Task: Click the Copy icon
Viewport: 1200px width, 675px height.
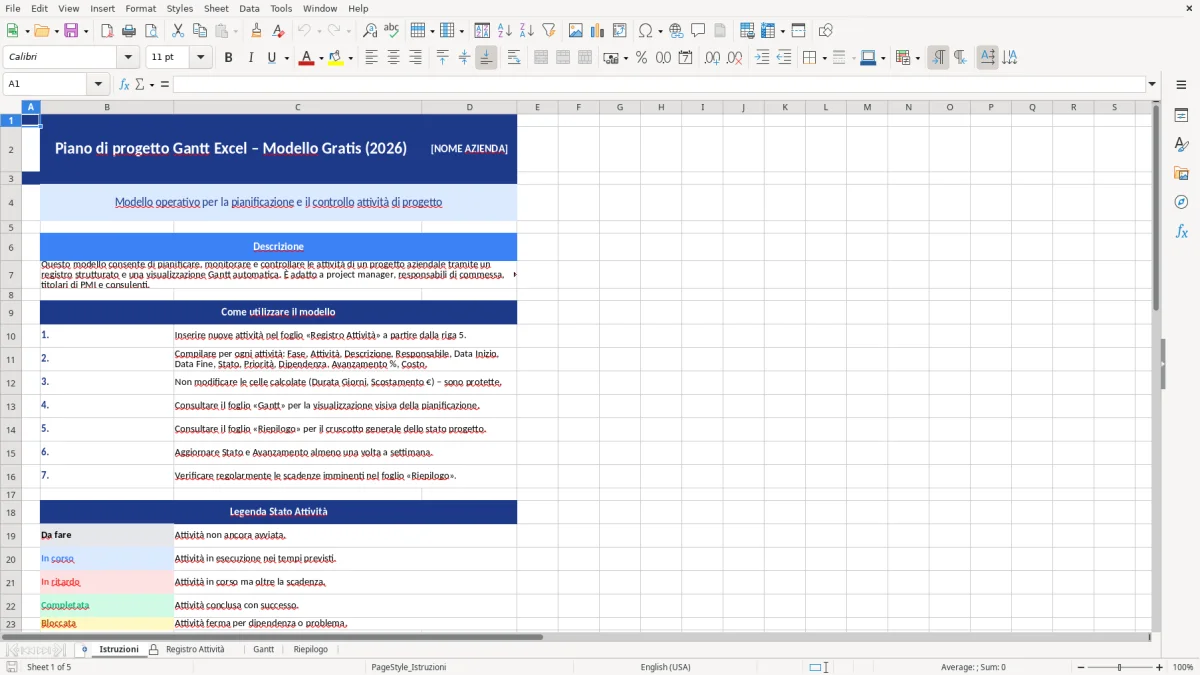Action: click(200, 31)
